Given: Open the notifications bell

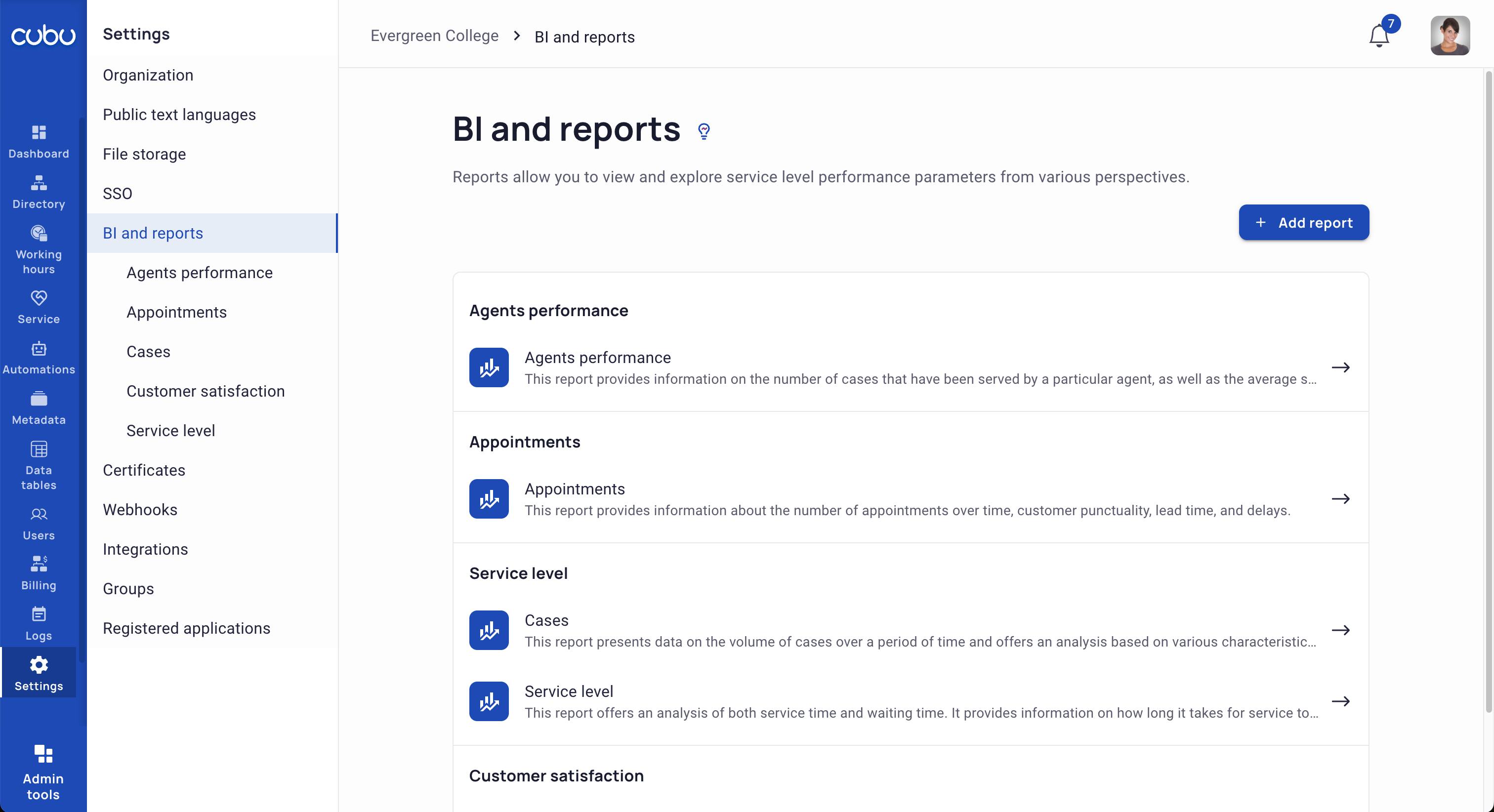Looking at the screenshot, I should click(1379, 36).
